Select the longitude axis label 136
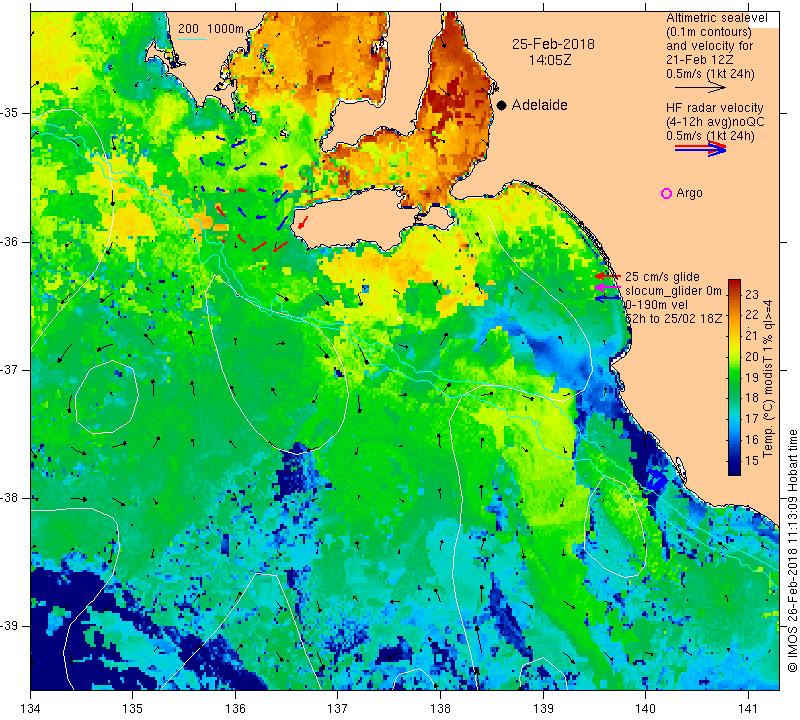The image size is (800, 720). (x=235, y=709)
